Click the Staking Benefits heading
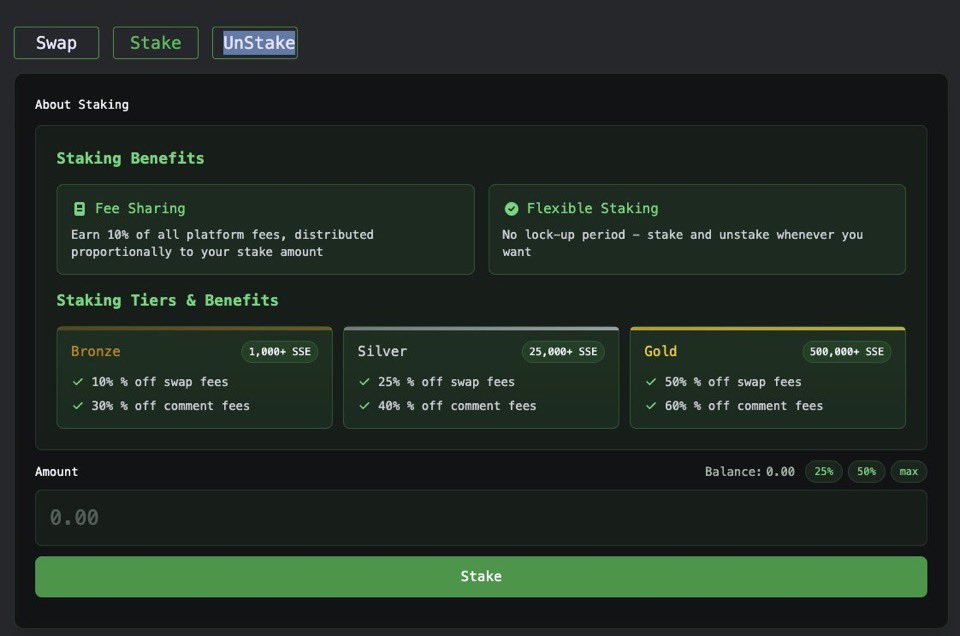Image resolution: width=960 pixels, height=636 pixels. 130,159
